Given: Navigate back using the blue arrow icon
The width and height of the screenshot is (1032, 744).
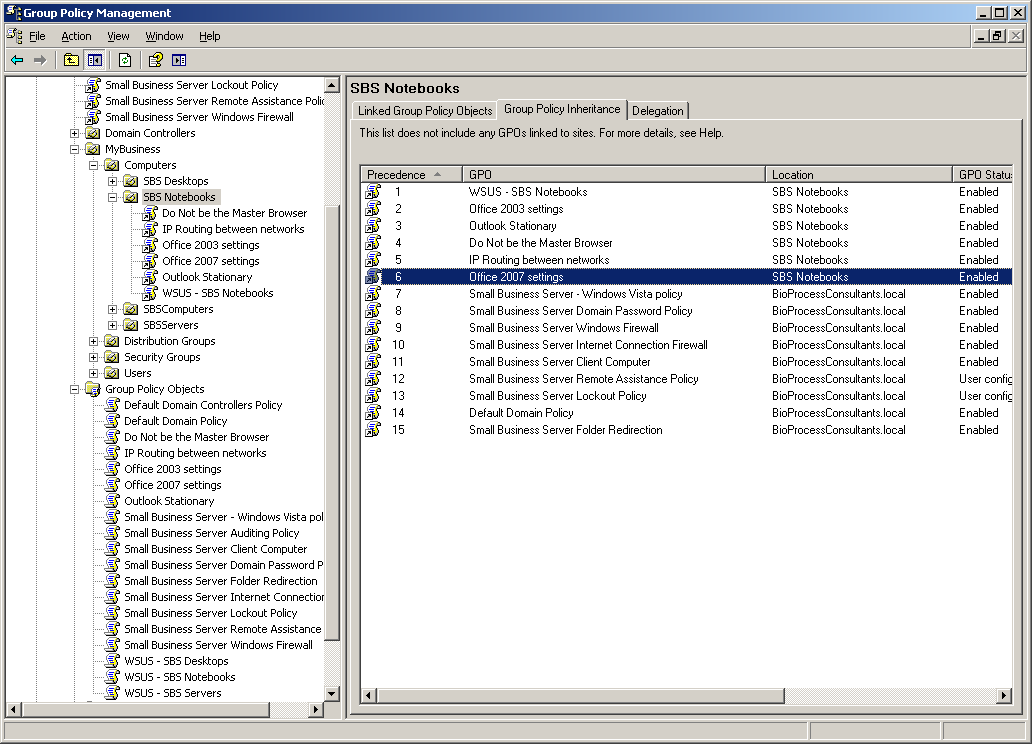Looking at the screenshot, I should click(x=16, y=59).
